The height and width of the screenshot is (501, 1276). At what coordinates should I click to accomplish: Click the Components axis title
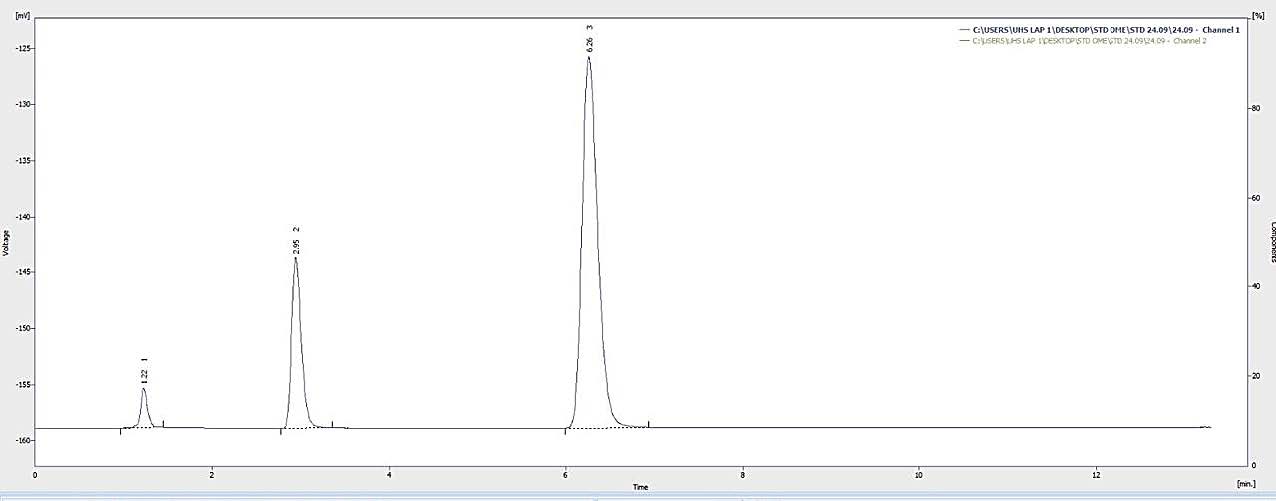[x=1272, y=242]
